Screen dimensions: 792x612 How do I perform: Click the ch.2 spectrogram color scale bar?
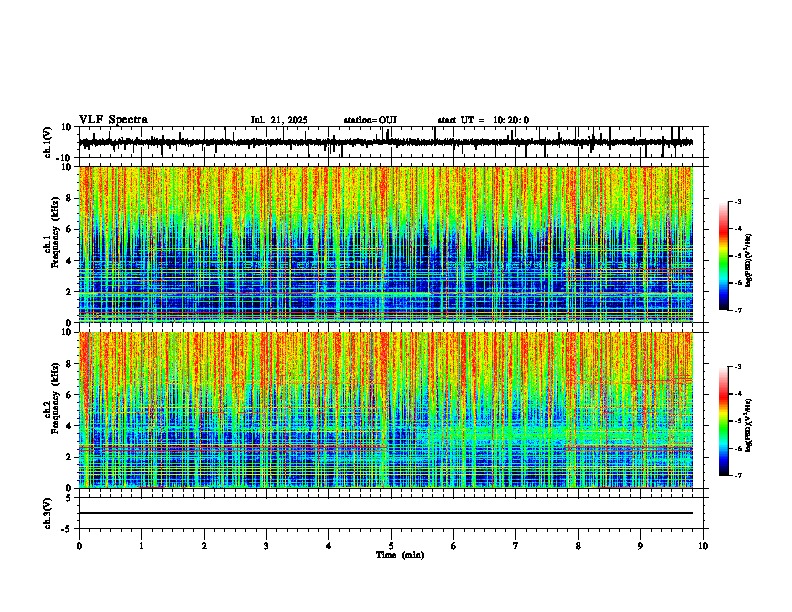[x=723, y=421]
